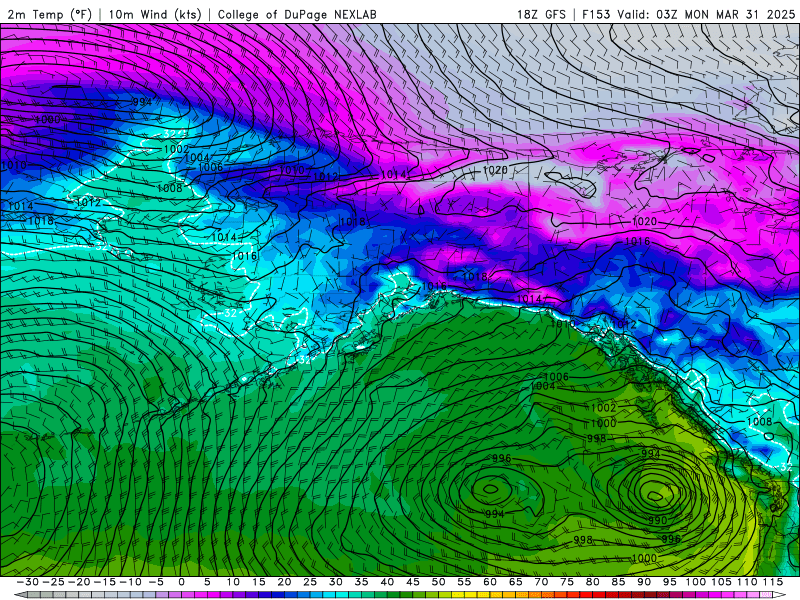The width and height of the screenshot is (800, 600).
Task: Click the -30 temperature scale label
Action: coord(28,582)
